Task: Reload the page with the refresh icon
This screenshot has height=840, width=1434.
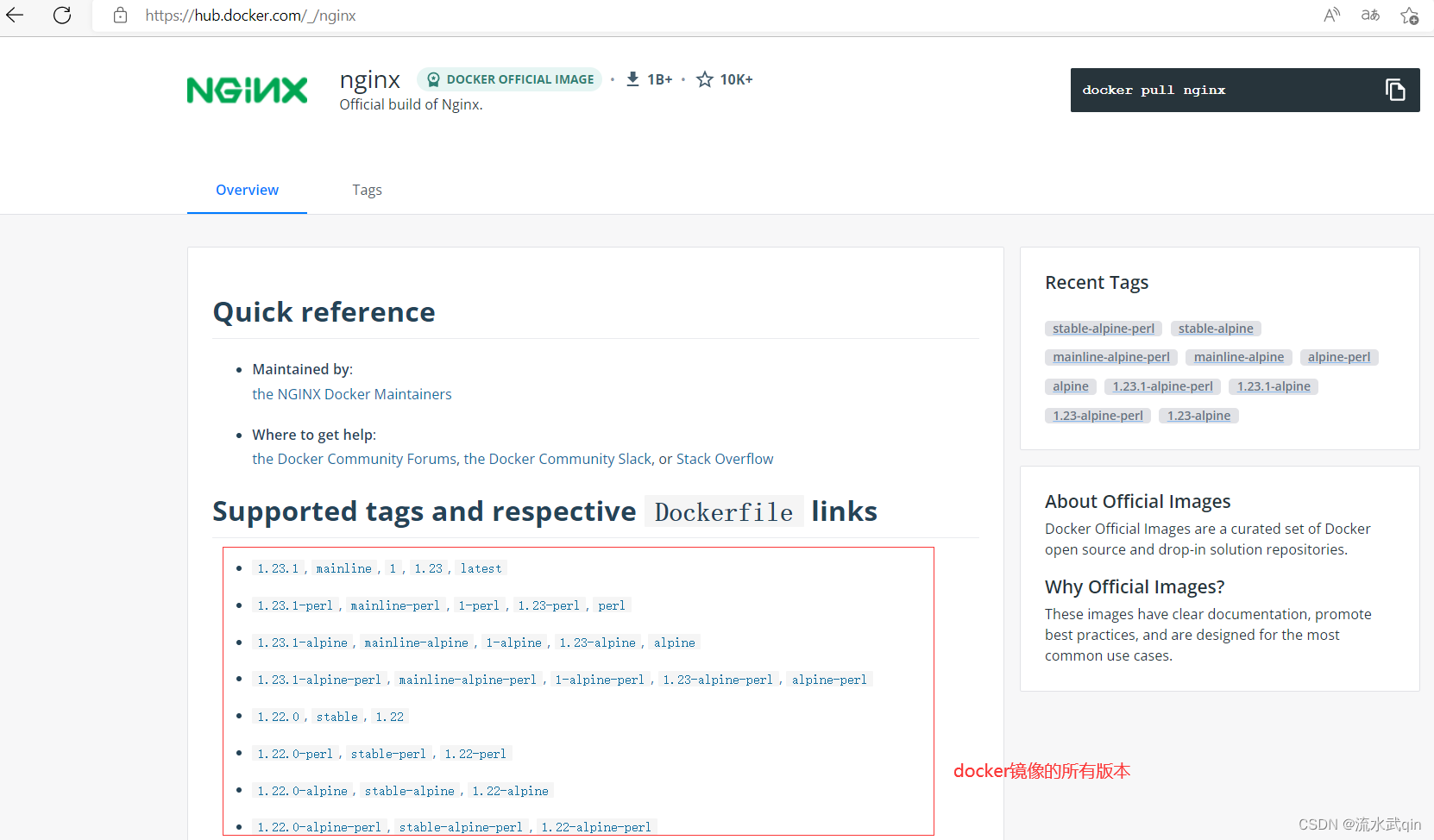Action: [62, 15]
